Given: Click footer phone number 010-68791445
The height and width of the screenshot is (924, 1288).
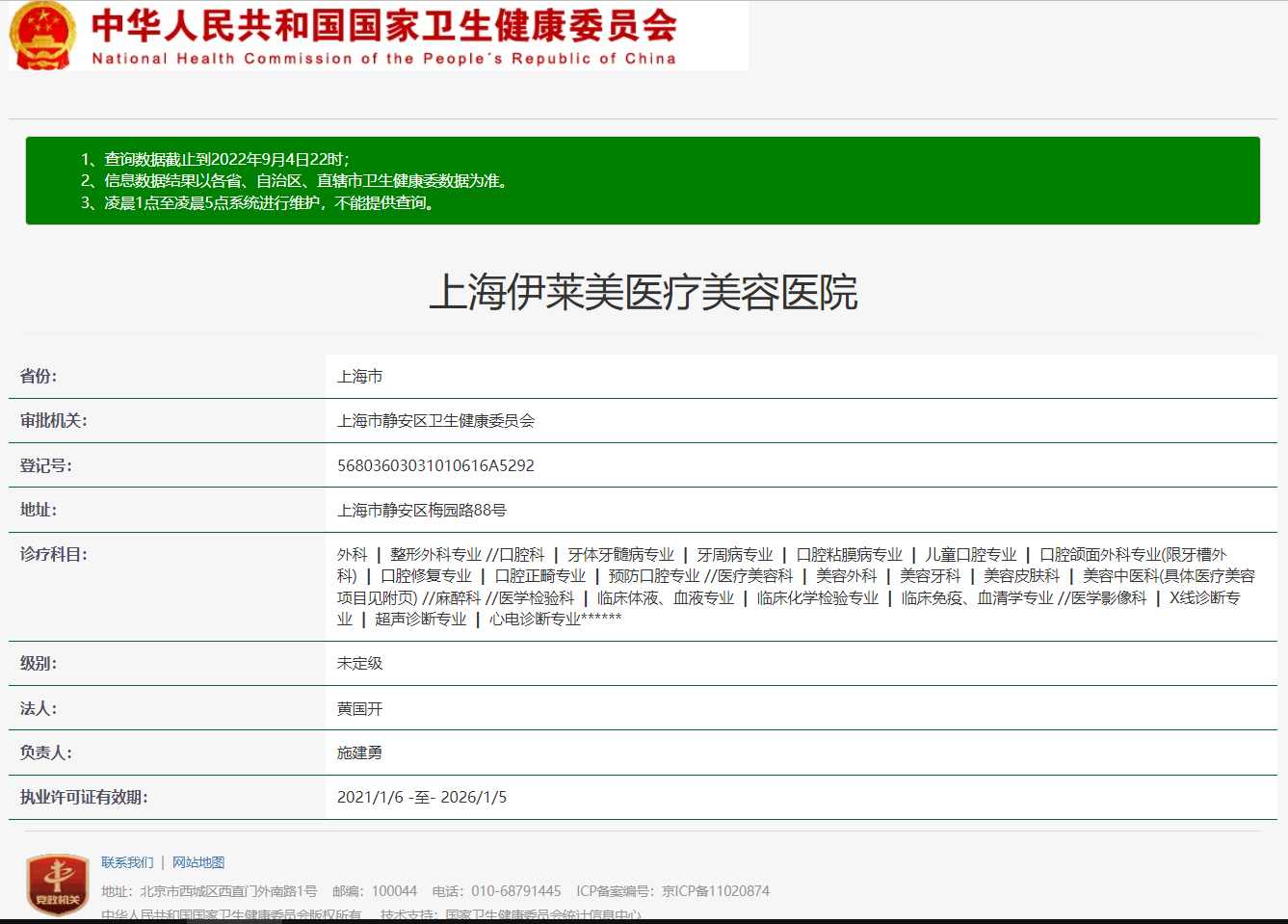Looking at the screenshot, I should pyautogui.click(x=516, y=891).
